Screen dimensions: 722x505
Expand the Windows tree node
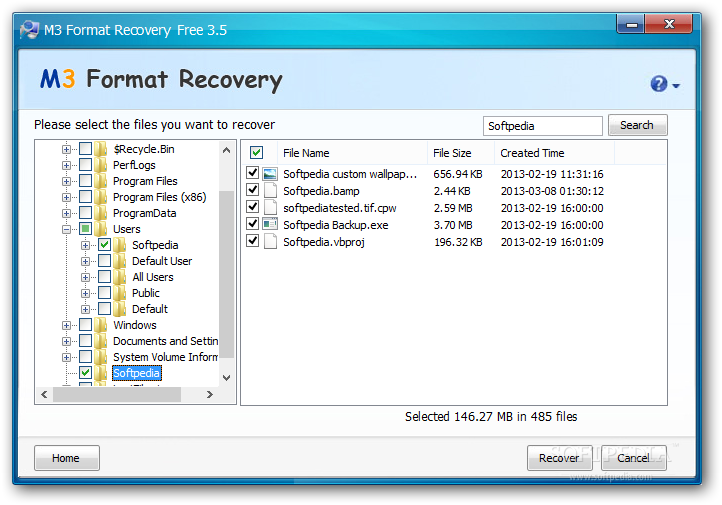[66, 325]
